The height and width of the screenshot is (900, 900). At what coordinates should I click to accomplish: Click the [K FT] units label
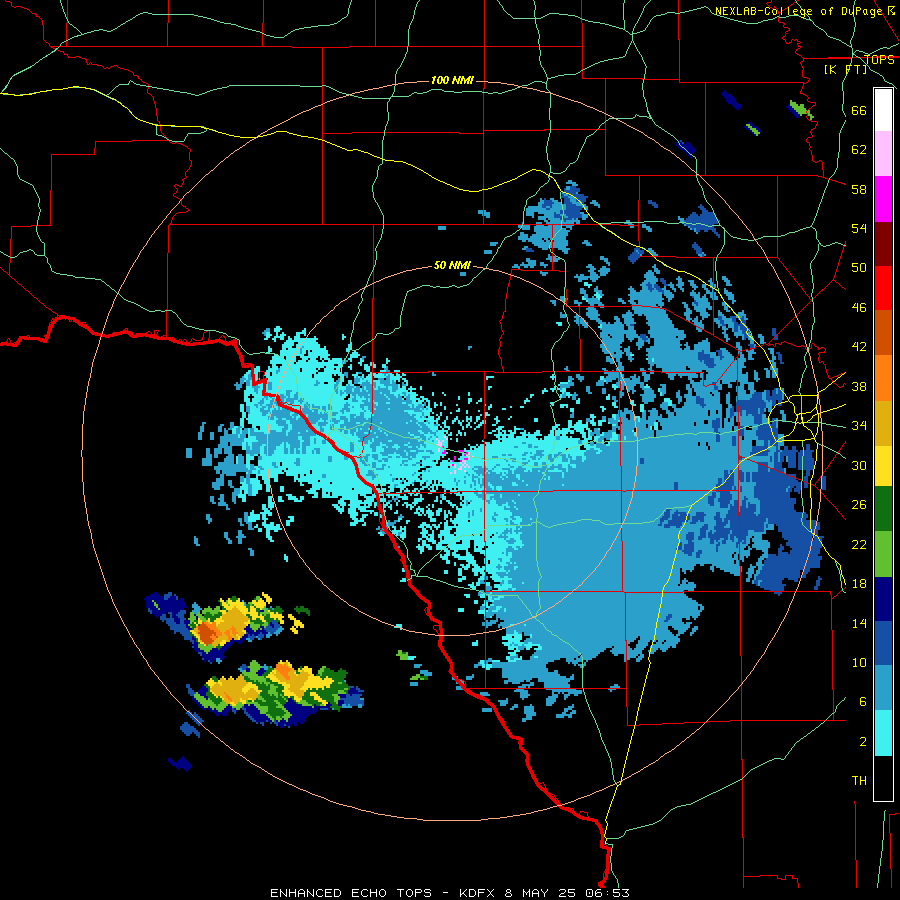(x=845, y=70)
